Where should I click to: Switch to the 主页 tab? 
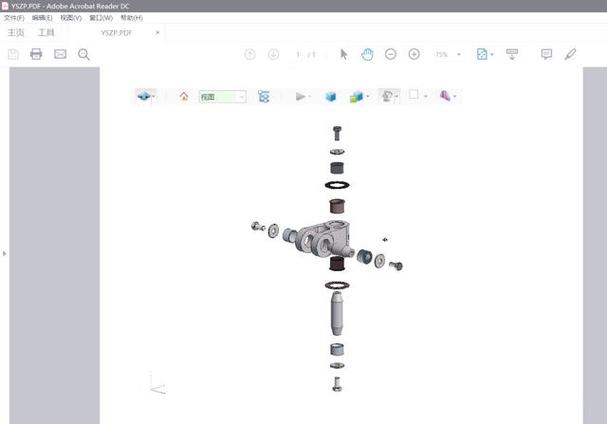pyautogui.click(x=16, y=33)
